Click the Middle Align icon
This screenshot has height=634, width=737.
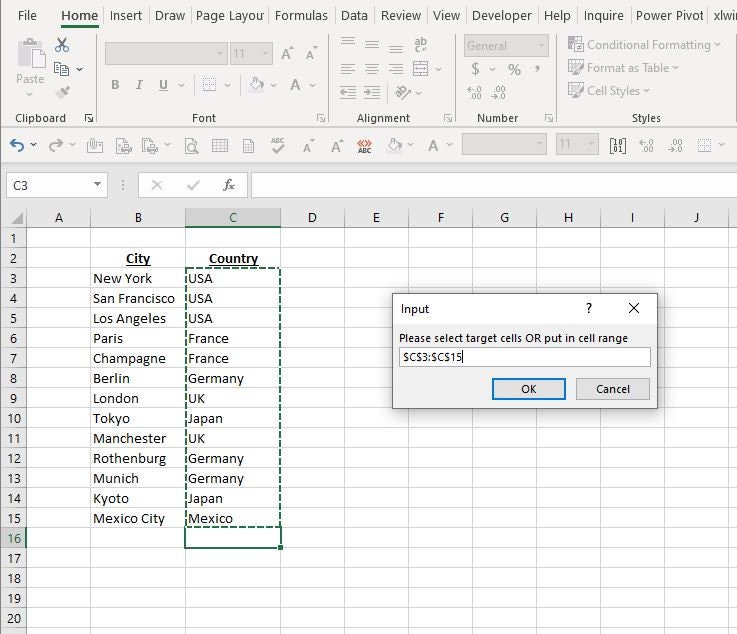pyautogui.click(x=372, y=45)
